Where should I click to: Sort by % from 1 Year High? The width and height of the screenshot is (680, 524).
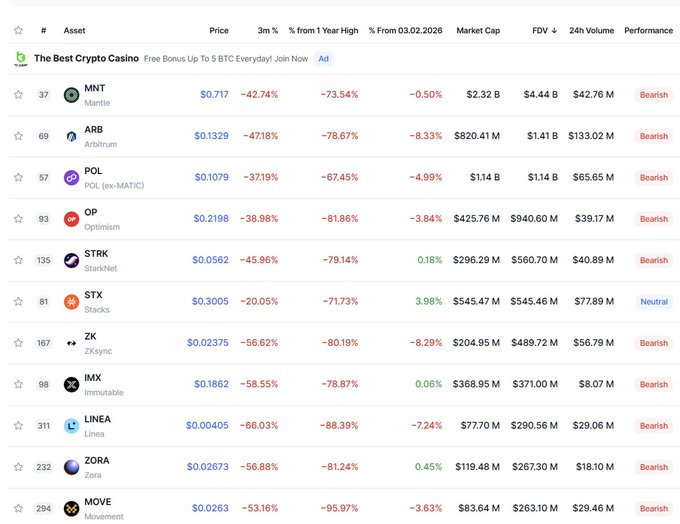323,30
